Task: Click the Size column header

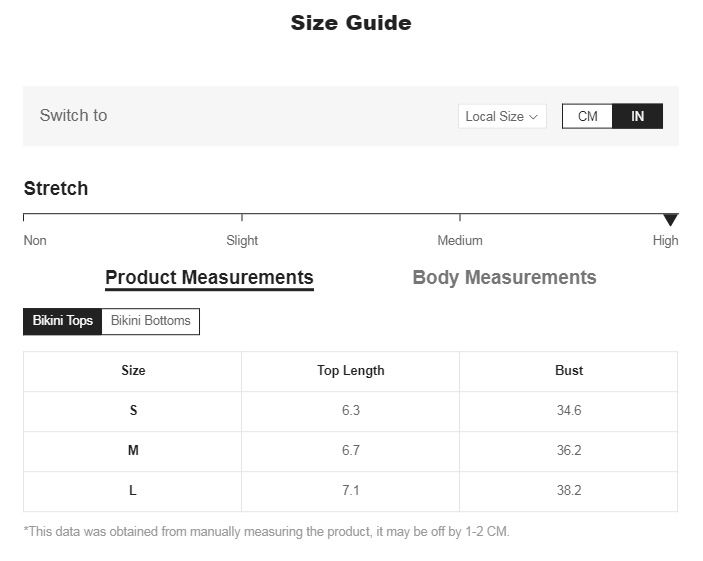Action: click(x=133, y=370)
